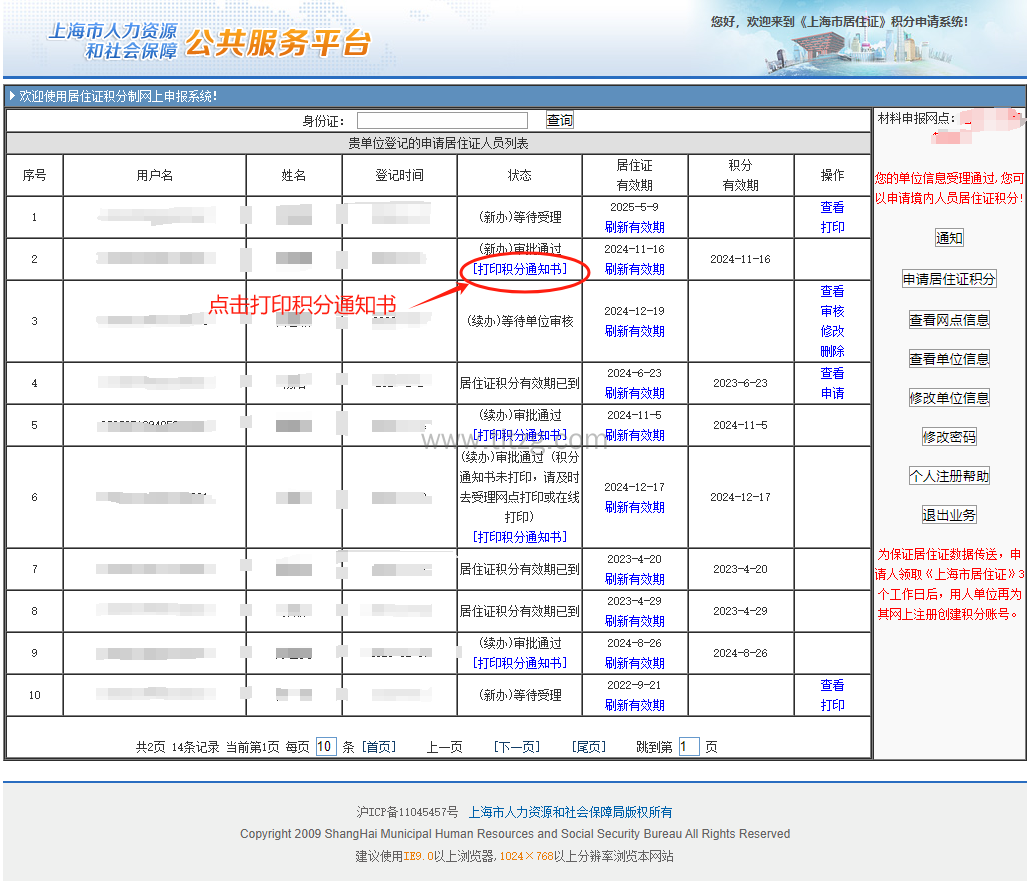
Task: Click 申请 link in row 4
Action: (832, 393)
